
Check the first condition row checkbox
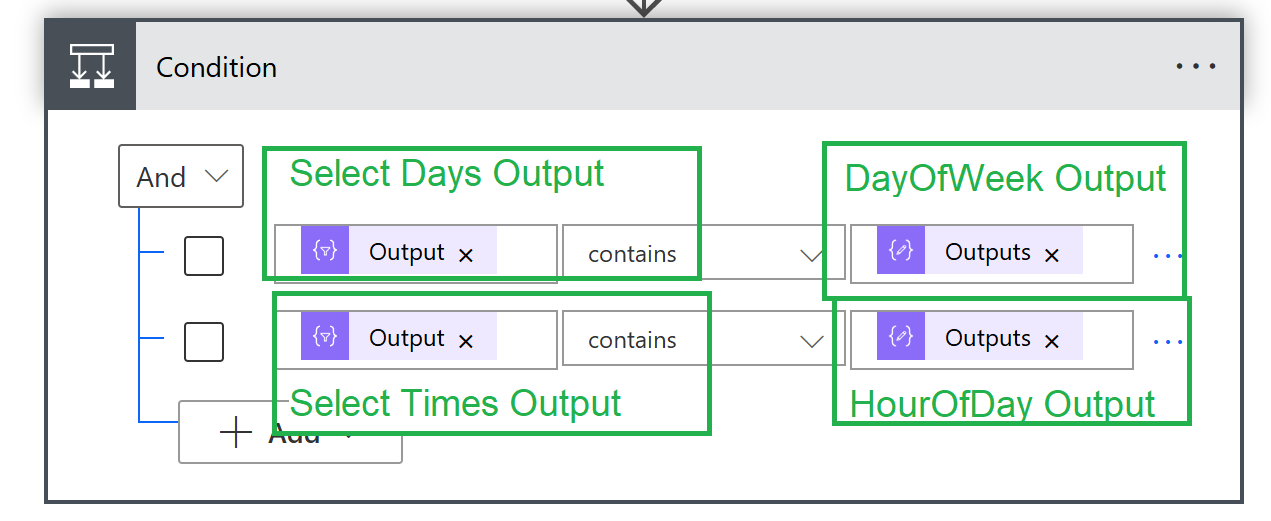(x=204, y=256)
